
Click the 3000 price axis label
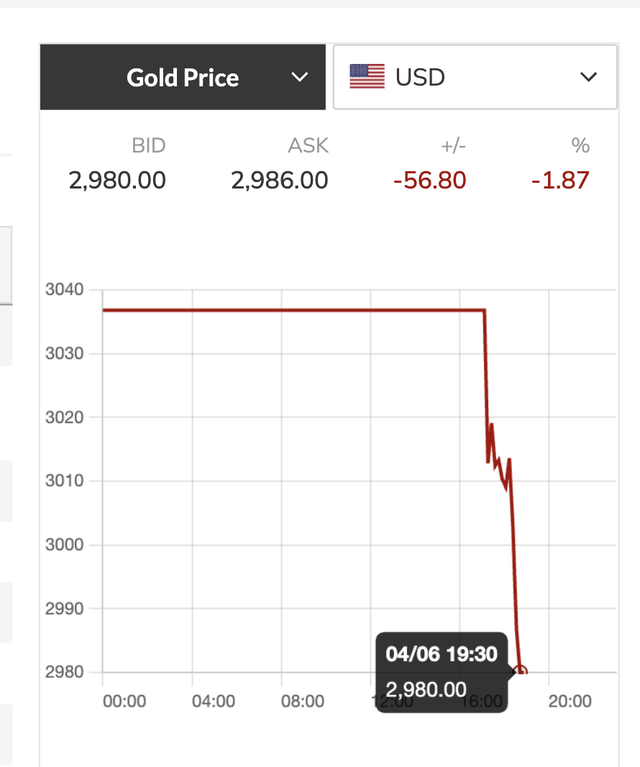tap(65, 545)
